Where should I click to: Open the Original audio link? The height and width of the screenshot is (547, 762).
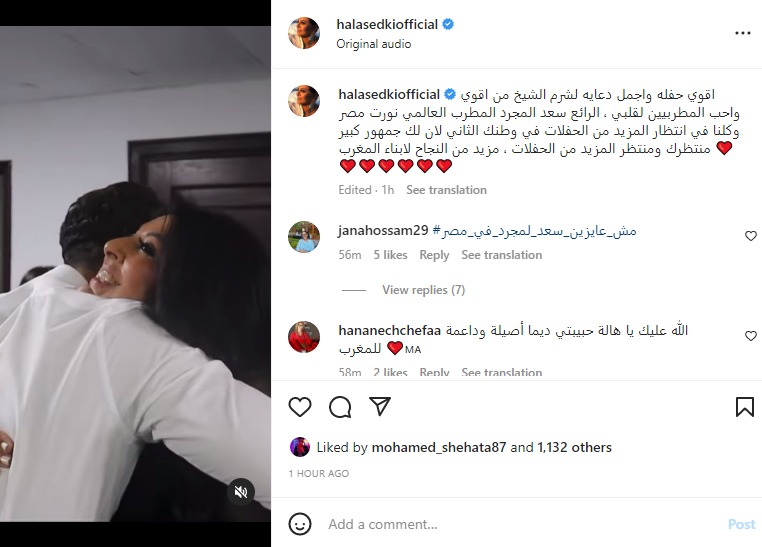pyautogui.click(x=374, y=44)
